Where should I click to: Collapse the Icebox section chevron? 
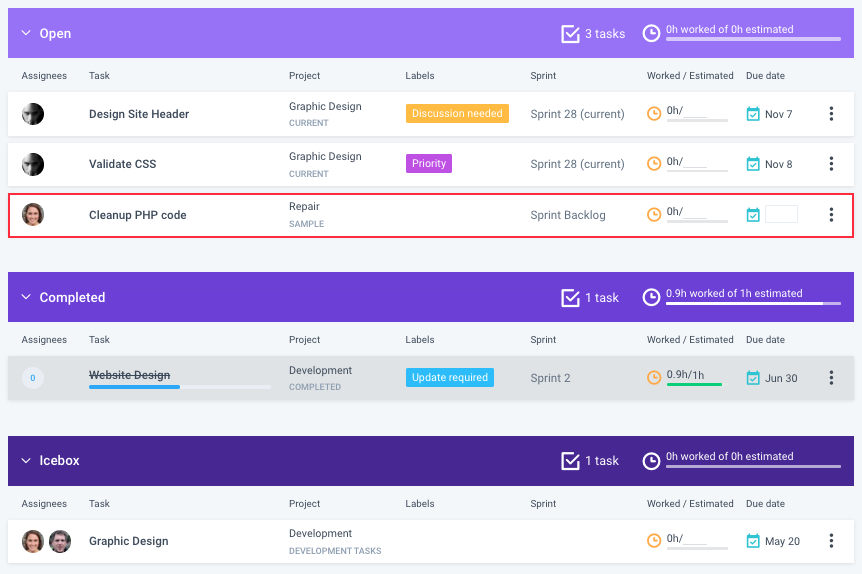point(26,460)
